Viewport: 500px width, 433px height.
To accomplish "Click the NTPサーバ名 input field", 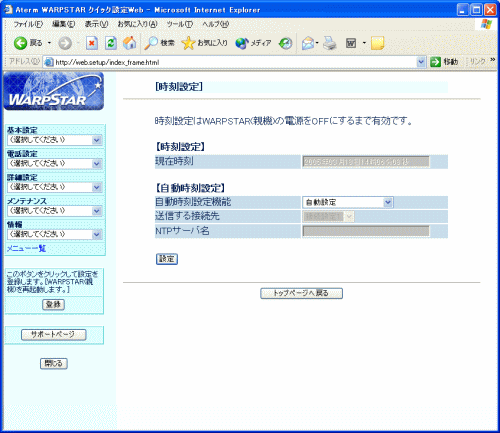I will click(x=366, y=231).
